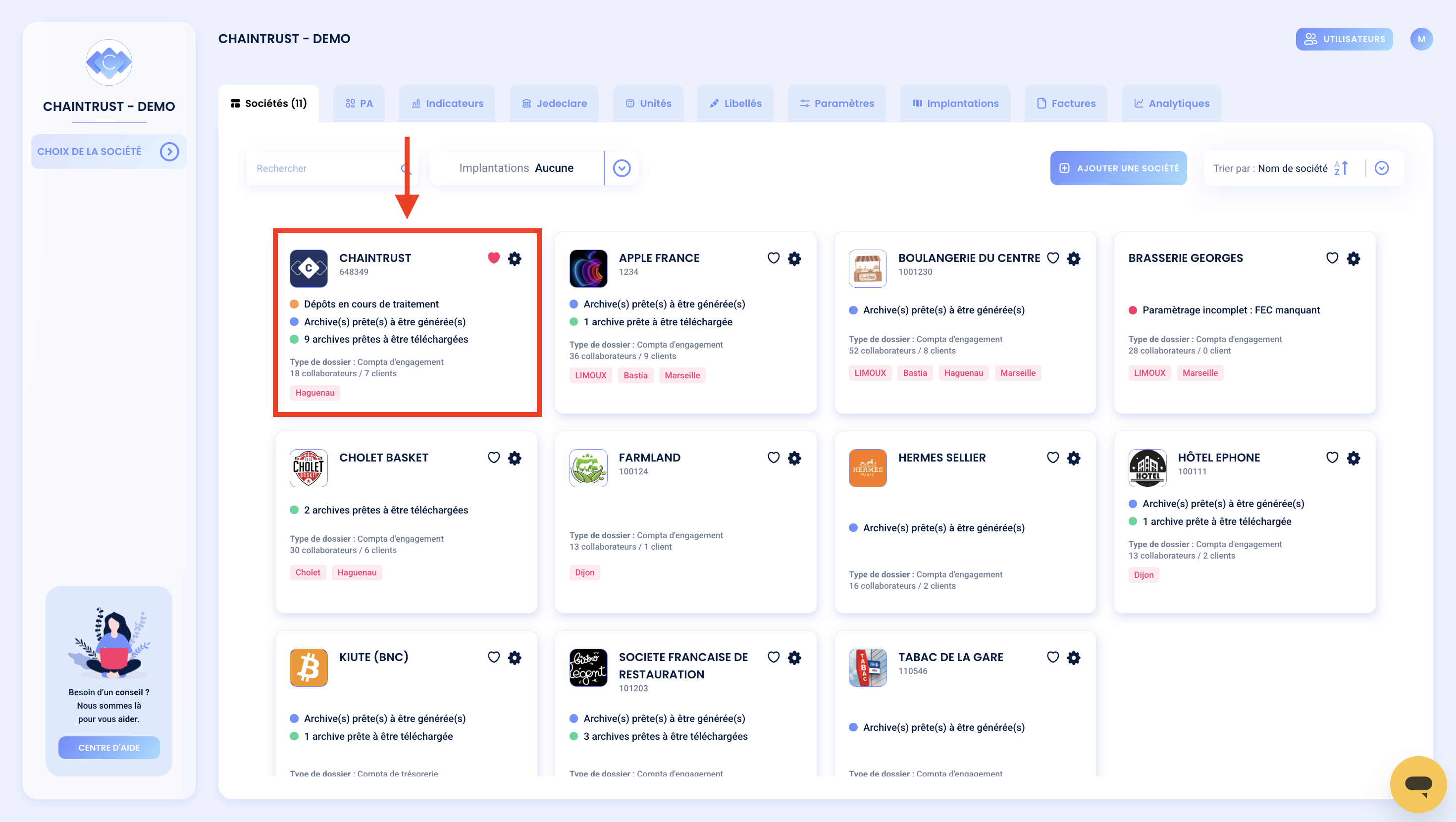Unfavorite the CHAINTRUST company heart

(493, 258)
